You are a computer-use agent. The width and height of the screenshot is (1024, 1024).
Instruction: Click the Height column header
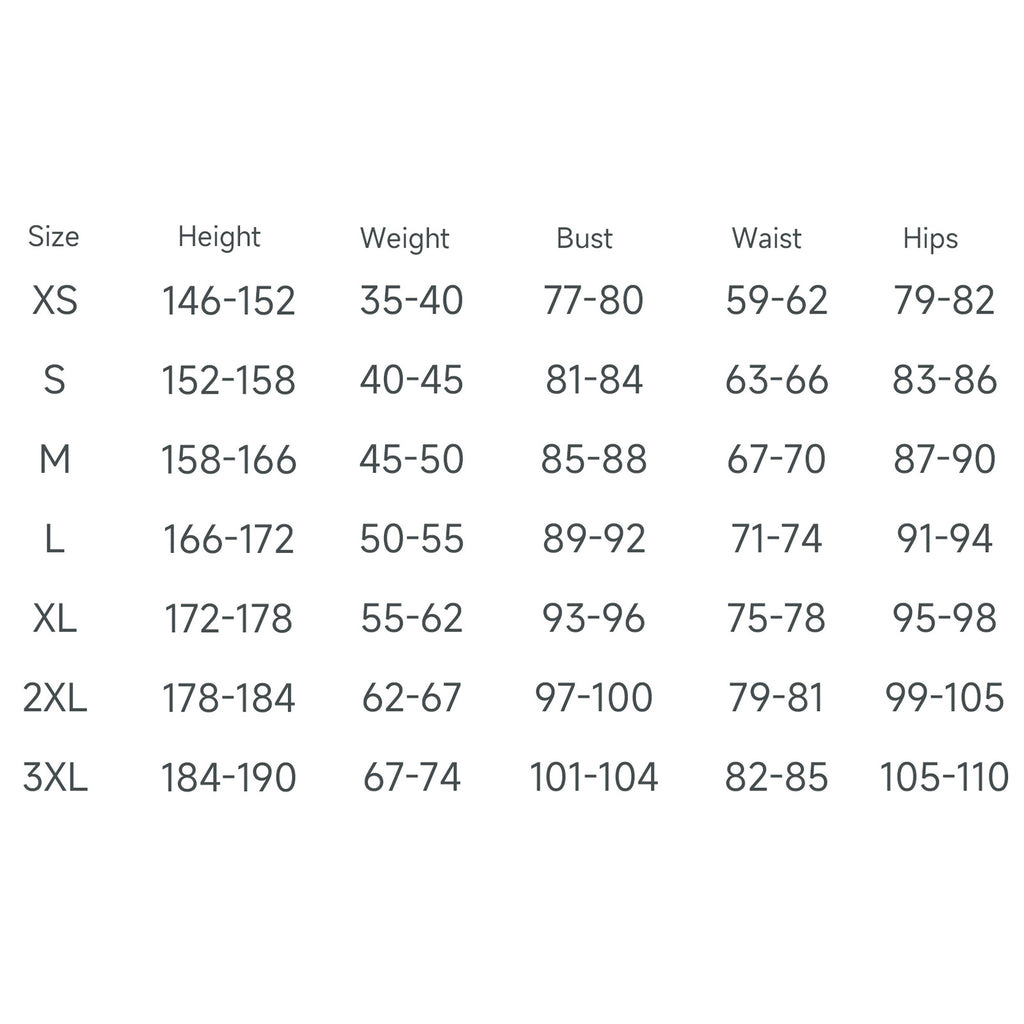tap(219, 237)
